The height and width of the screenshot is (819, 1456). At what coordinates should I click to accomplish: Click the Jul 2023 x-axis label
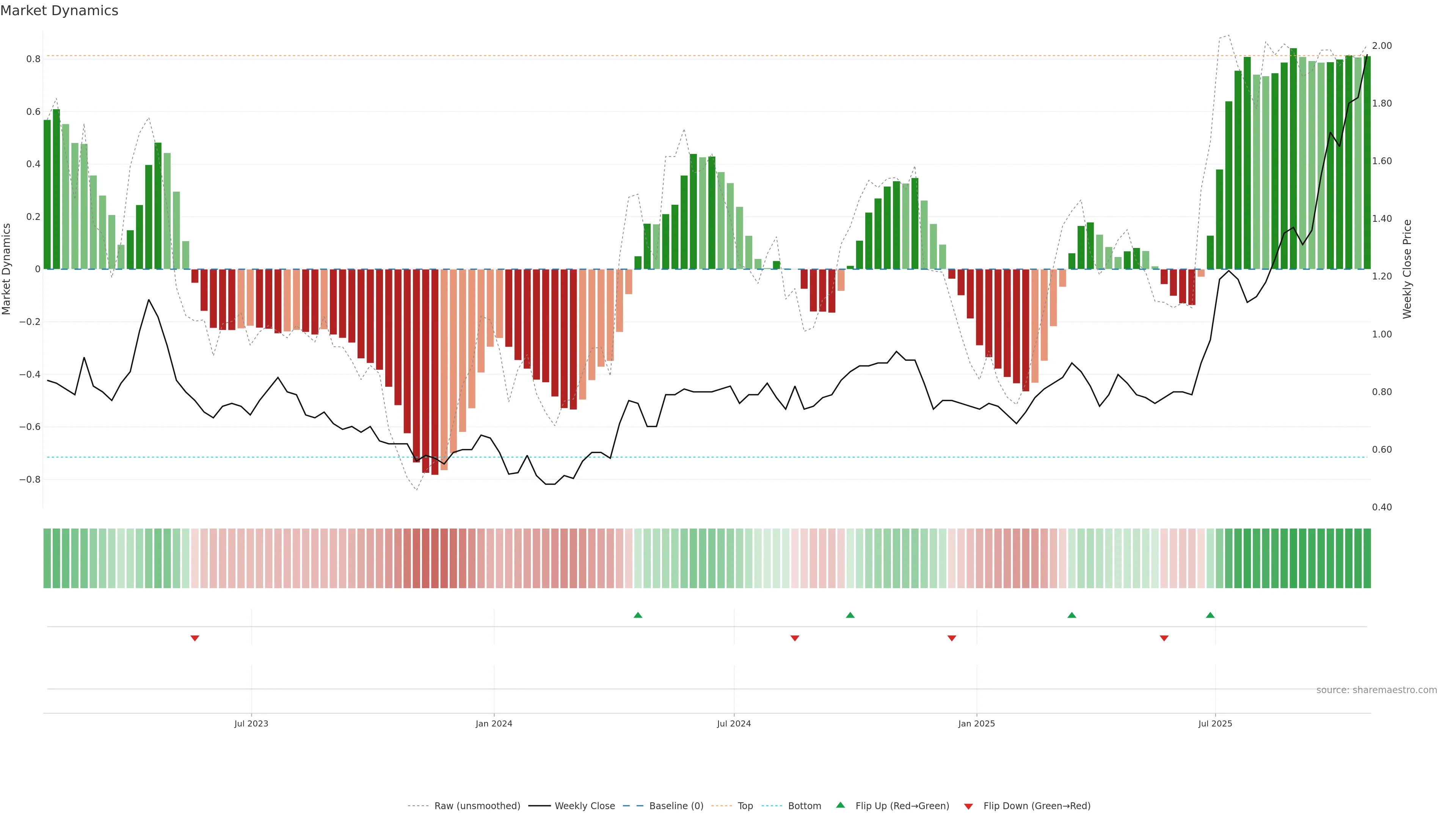pos(251,723)
